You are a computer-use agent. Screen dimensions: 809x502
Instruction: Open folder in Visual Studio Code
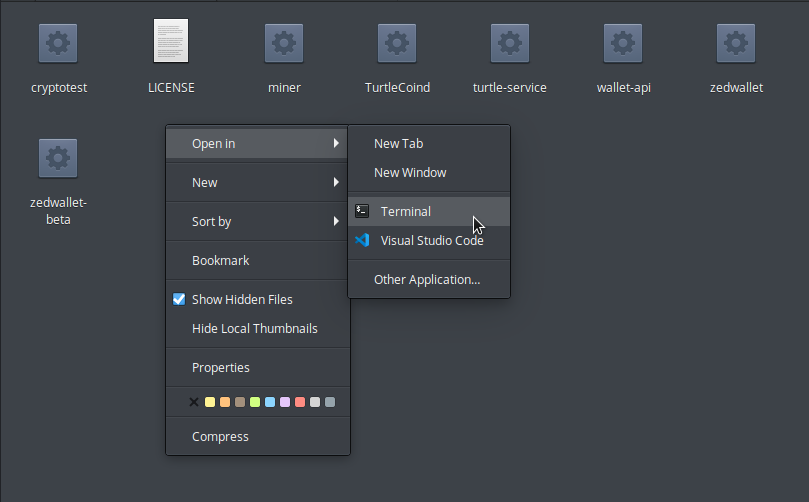(x=429, y=240)
